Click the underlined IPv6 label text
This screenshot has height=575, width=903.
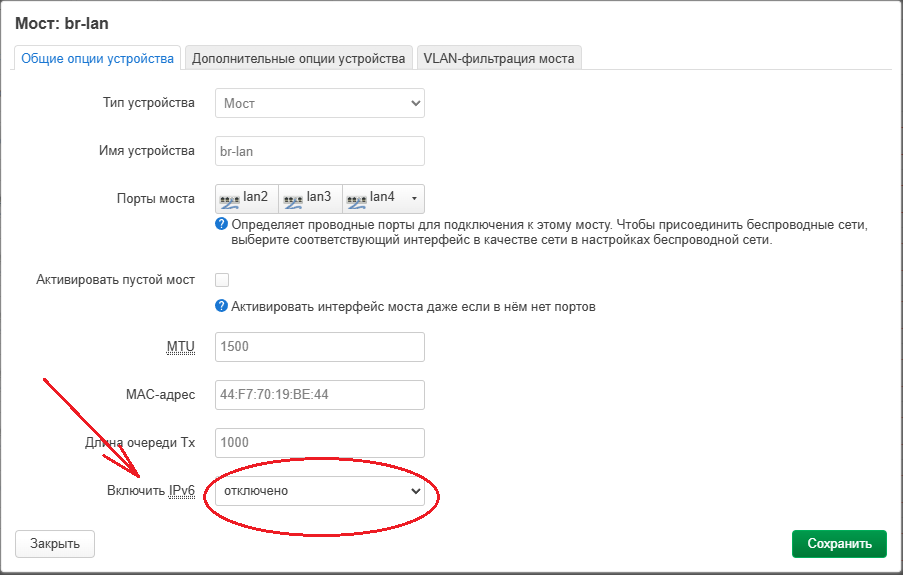click(x=181, y=491)
